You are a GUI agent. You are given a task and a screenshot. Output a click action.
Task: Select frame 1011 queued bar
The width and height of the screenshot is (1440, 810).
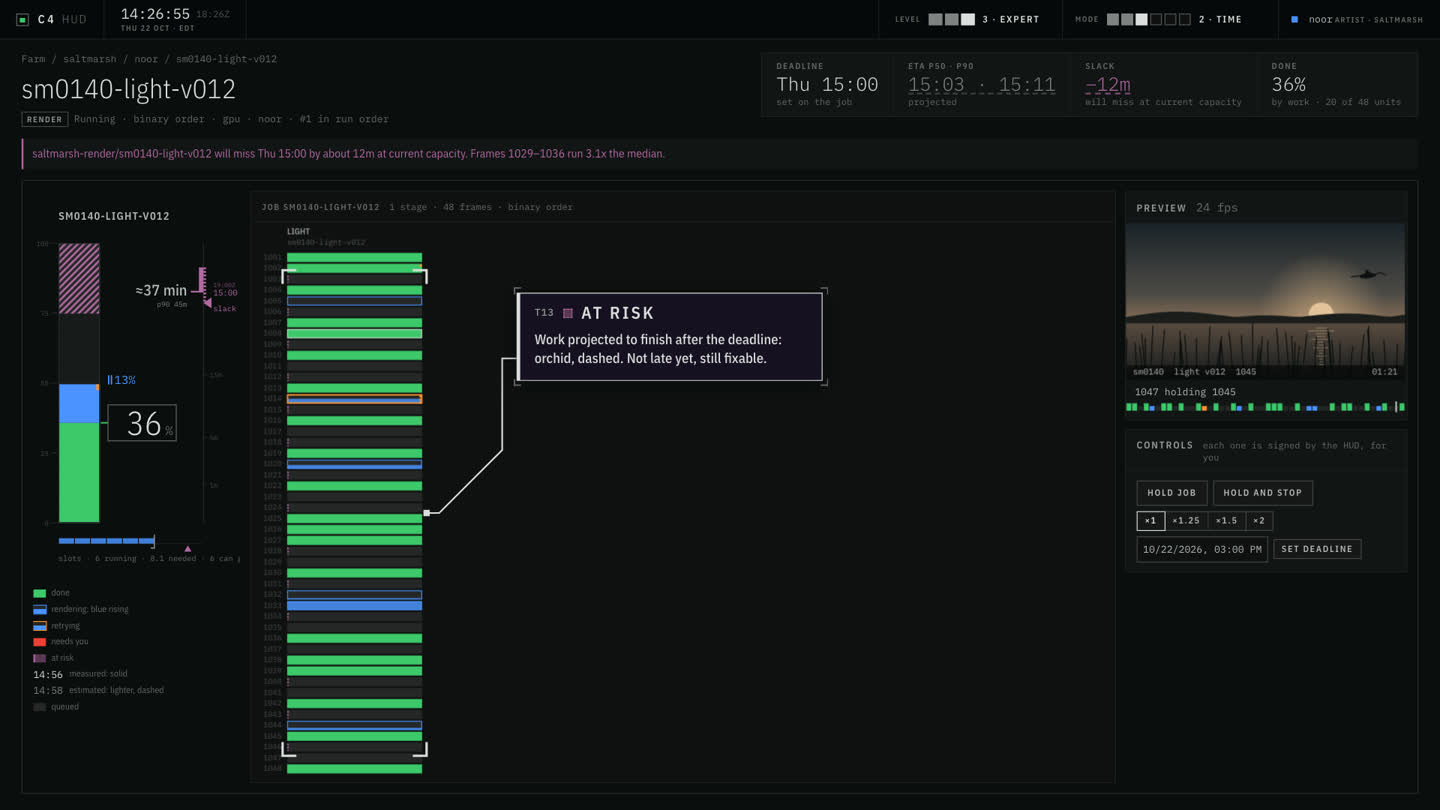354,366
